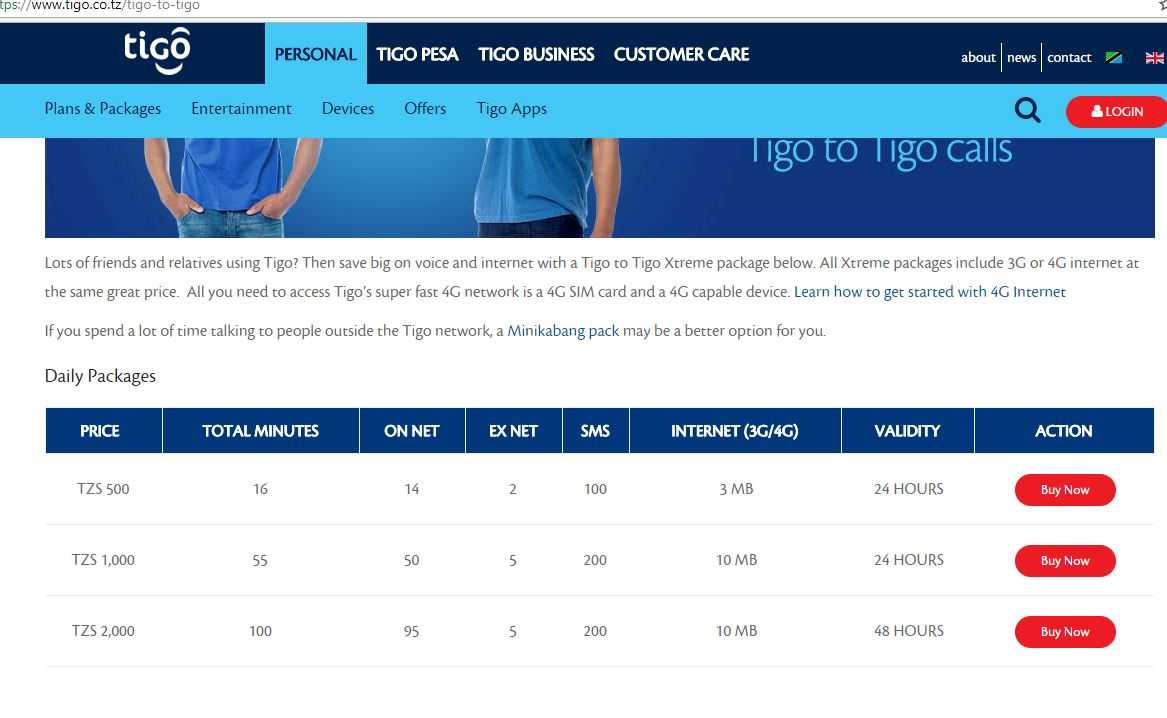Open Plans & Packages menu

tap(103, 109)
